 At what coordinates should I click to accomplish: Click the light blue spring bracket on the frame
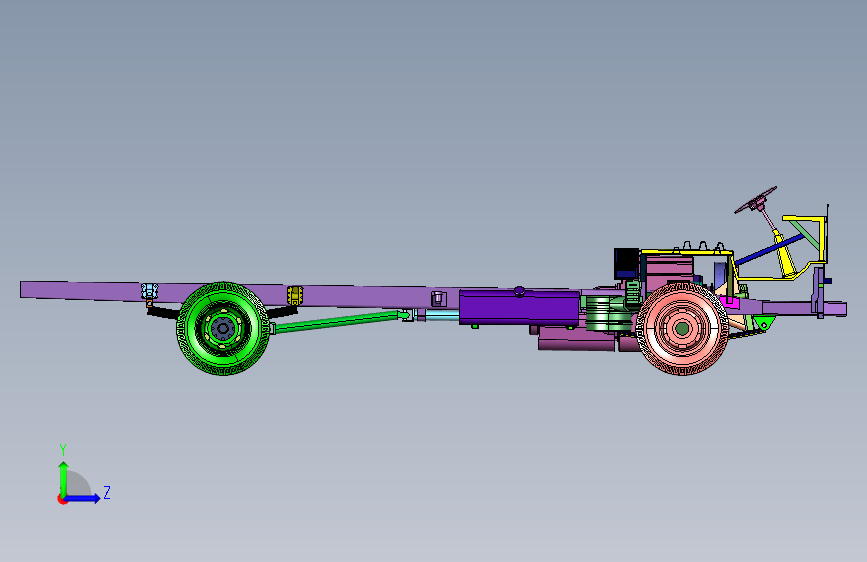[x=149, y=292]
